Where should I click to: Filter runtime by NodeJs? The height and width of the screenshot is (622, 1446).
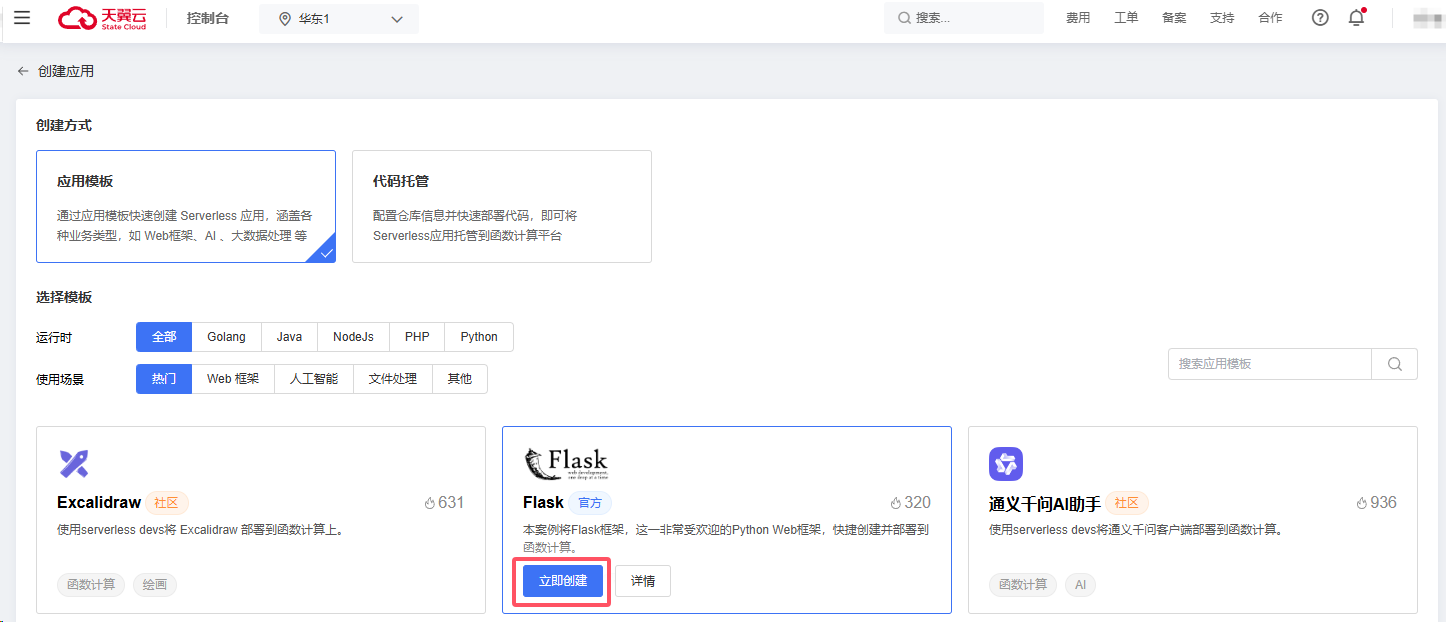354,337
